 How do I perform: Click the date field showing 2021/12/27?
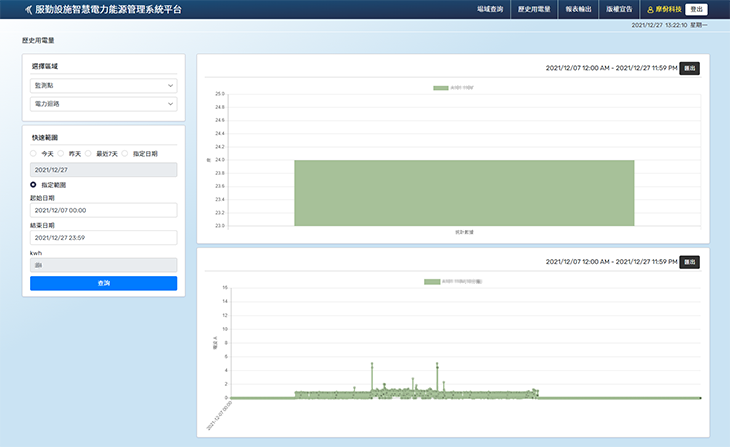tap(103, 170)
